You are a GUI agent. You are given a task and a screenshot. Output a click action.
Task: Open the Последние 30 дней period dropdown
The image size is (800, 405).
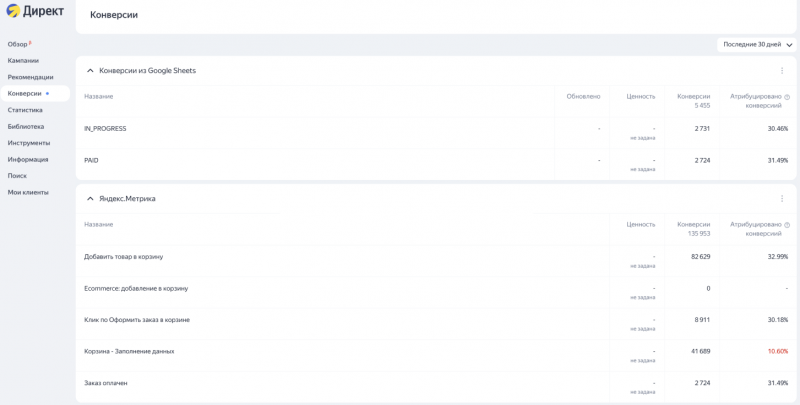point(757,45)
